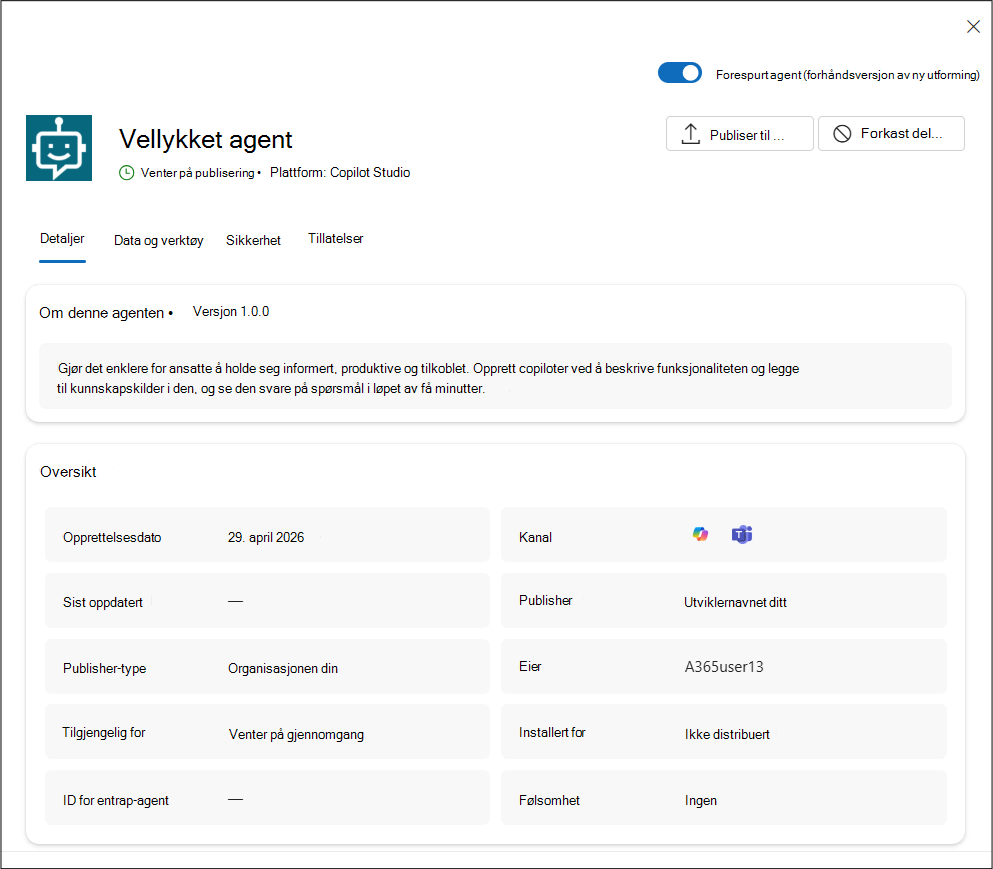
Task: Click the Tilgjengelig for label
Action: [x=104, y=732]
